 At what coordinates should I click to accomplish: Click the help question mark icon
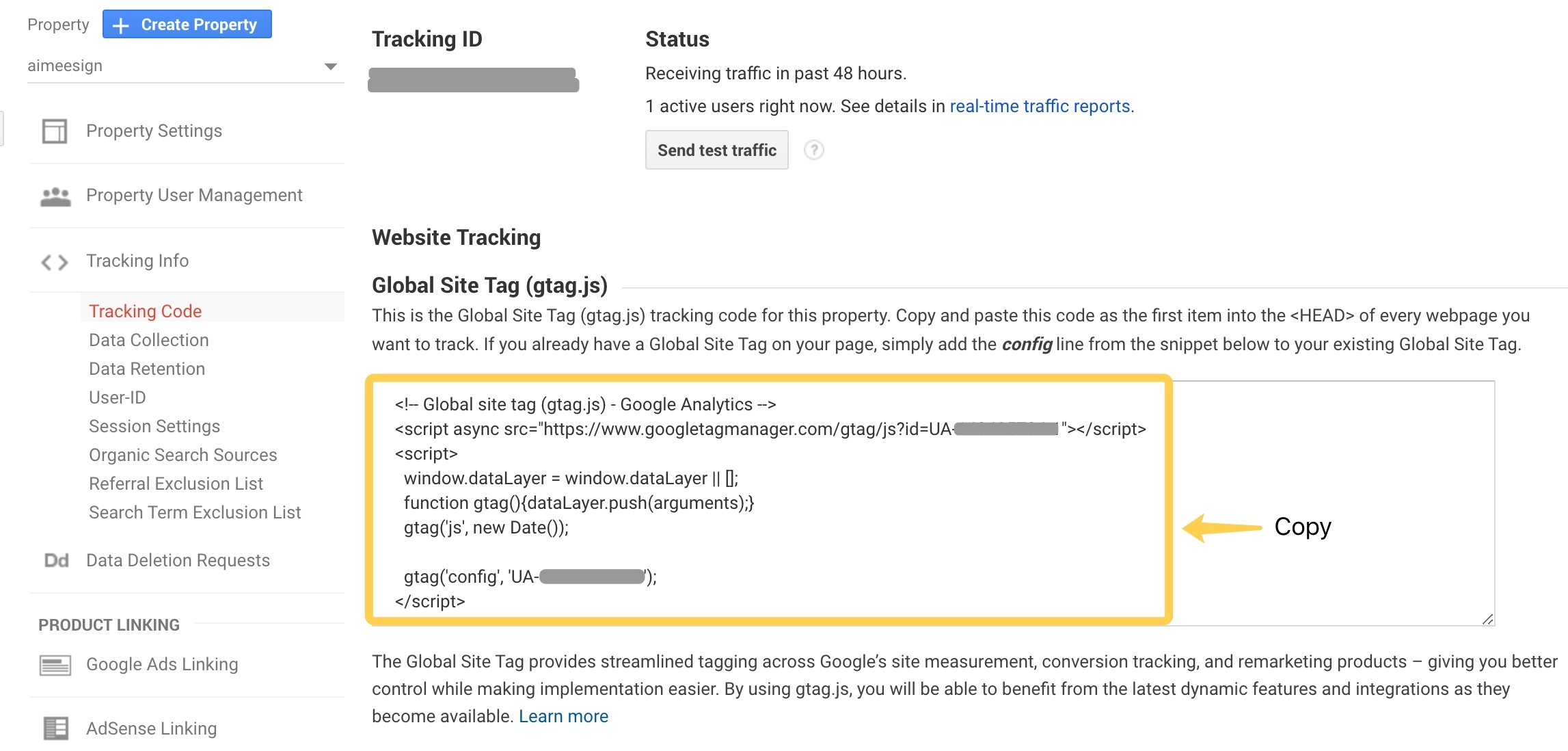point(813,150)
